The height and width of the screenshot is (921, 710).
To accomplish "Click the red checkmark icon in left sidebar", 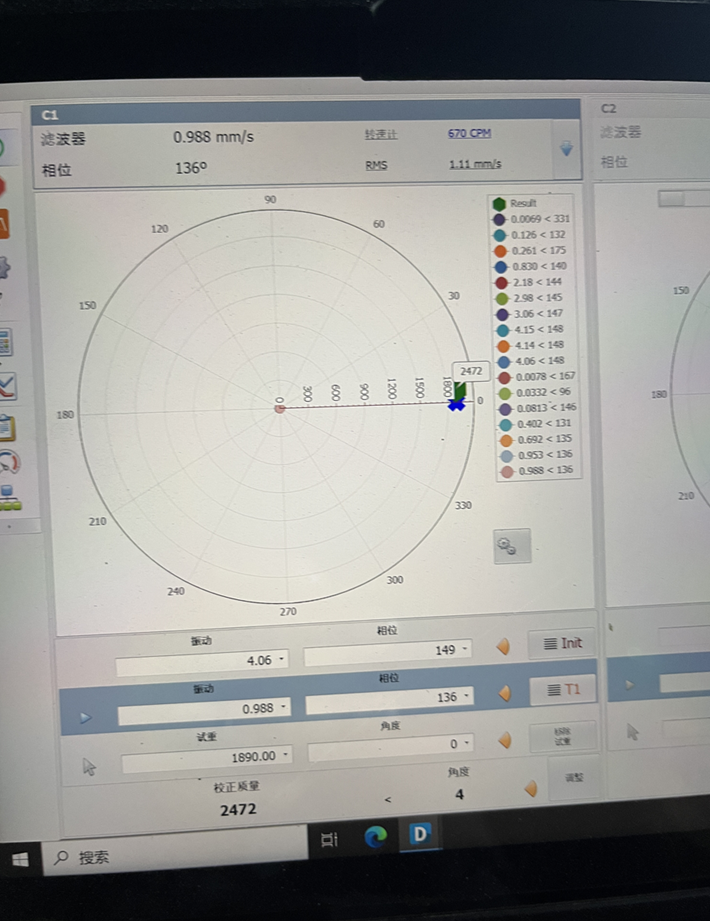I will [7, 386].
